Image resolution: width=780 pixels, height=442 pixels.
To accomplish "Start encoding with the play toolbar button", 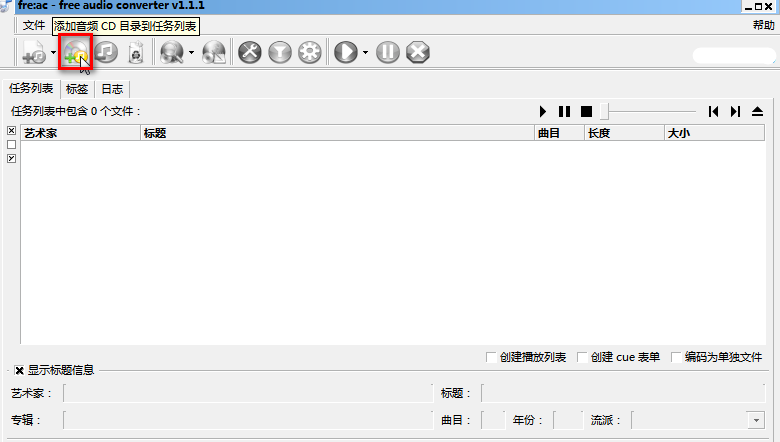I will coord(346,52).
